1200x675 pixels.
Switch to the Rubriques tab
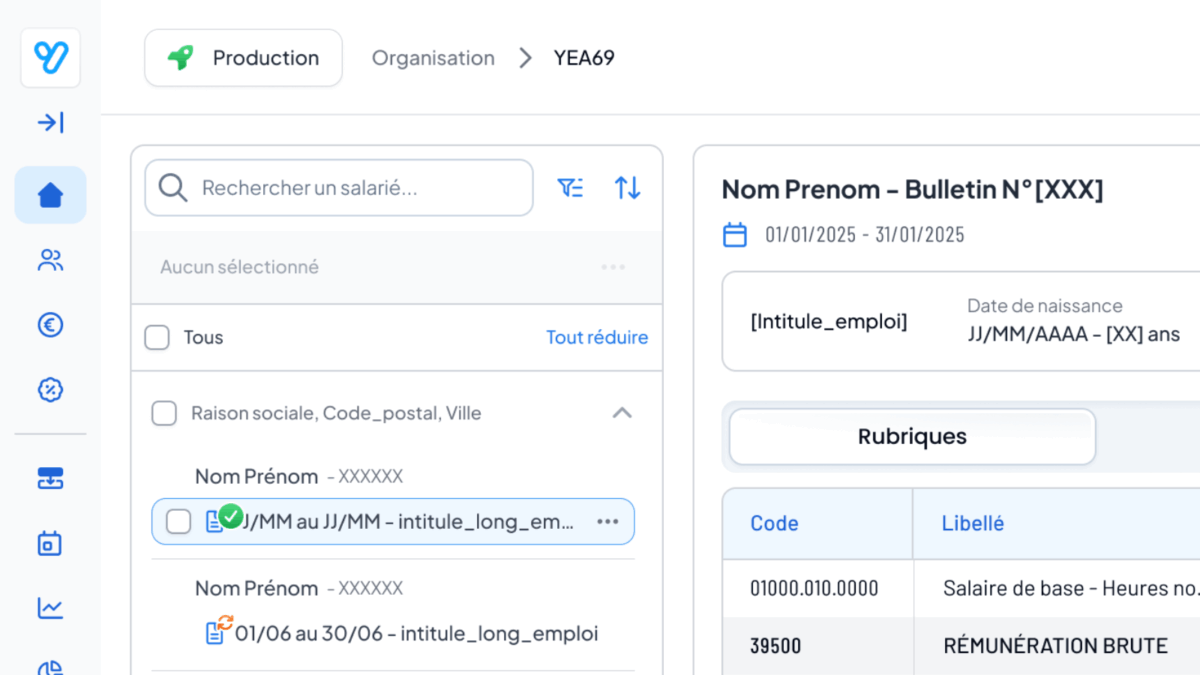[912, 437]
